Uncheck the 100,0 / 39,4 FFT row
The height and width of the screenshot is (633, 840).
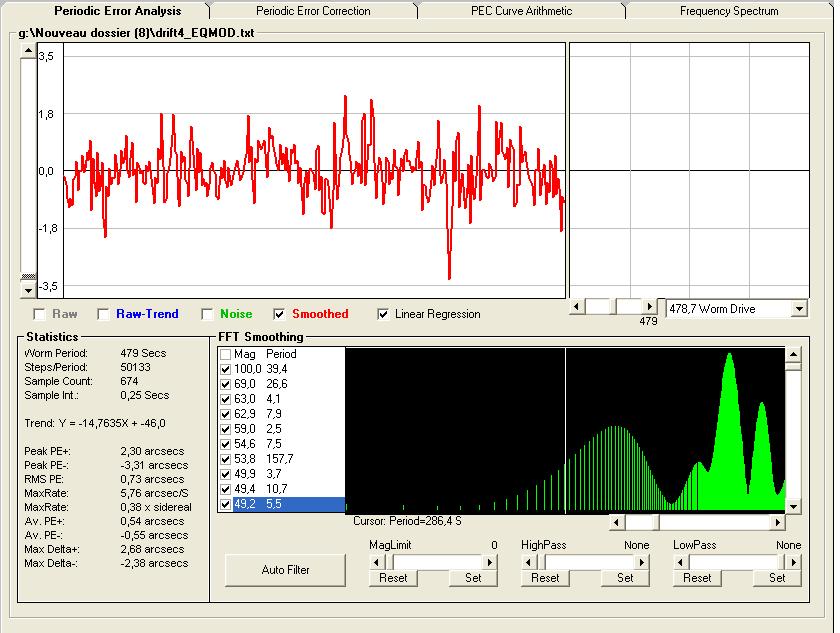click(x=226, y=370)
